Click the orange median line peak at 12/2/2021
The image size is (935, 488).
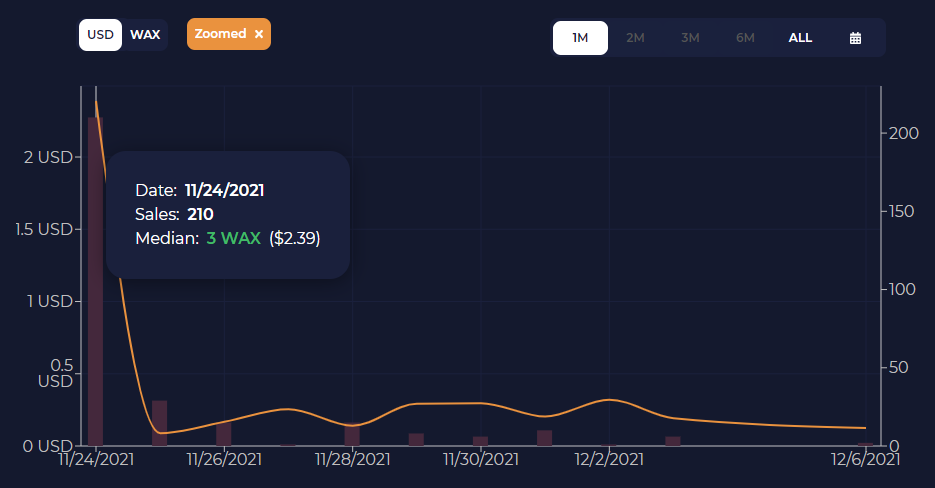click(609, 400)
